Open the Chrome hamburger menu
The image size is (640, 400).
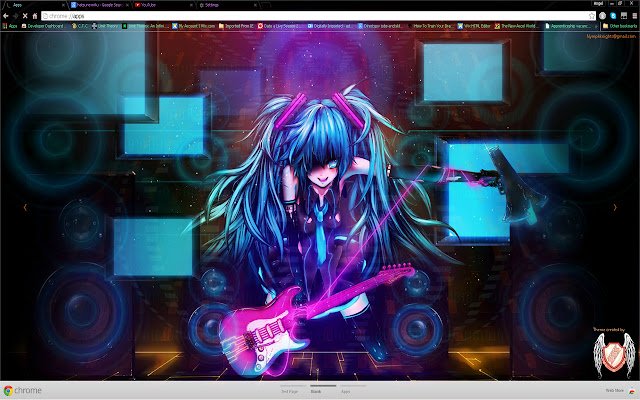point(634,16)
